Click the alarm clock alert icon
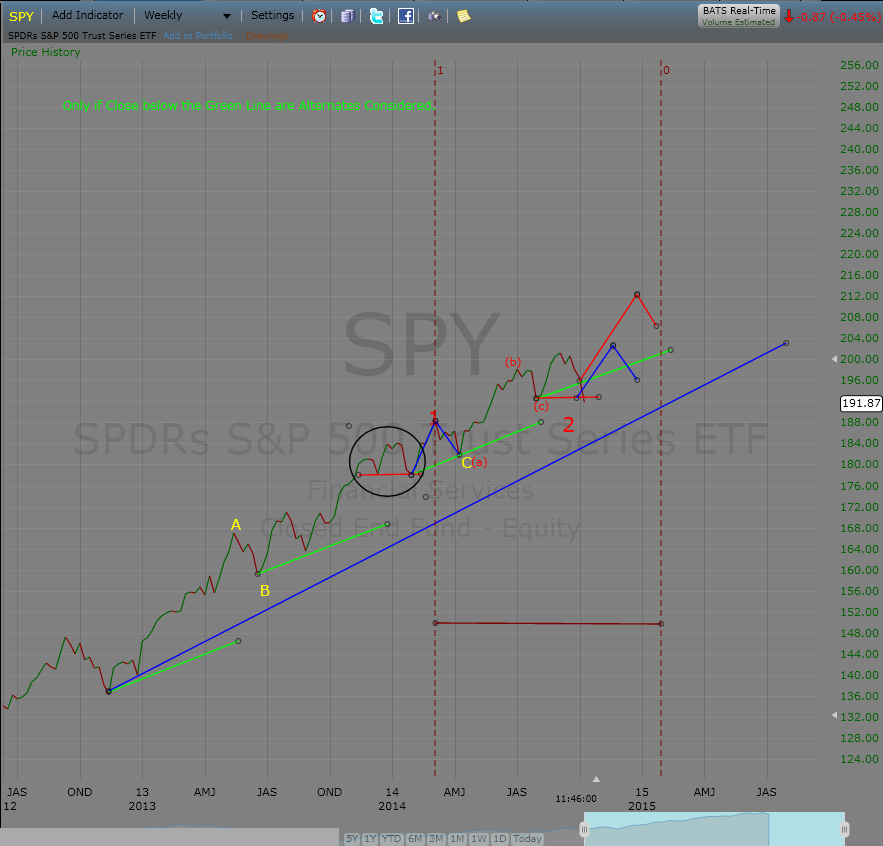 [319, 16]
